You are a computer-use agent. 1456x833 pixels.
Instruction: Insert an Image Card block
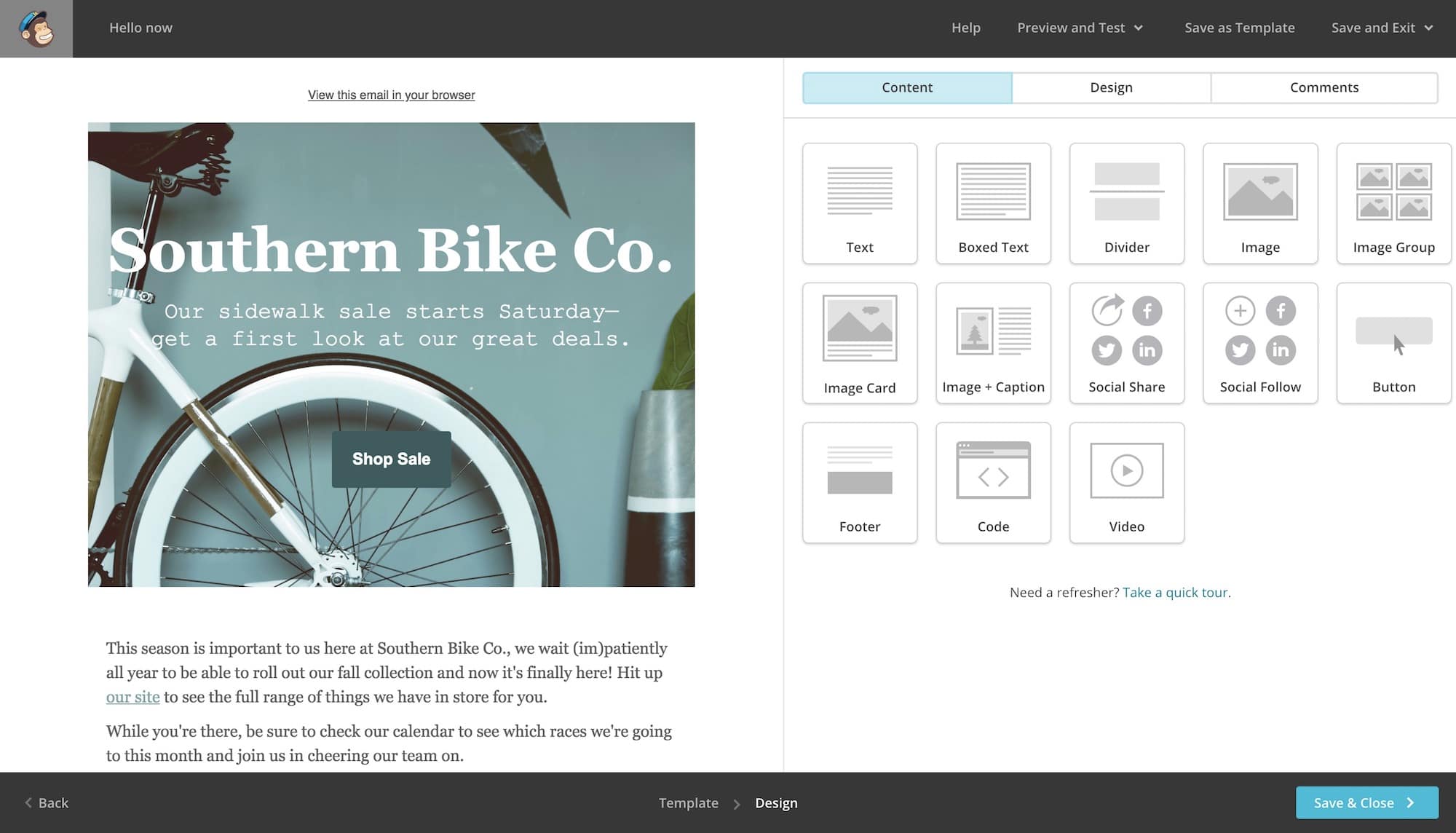tap(860, 342)
